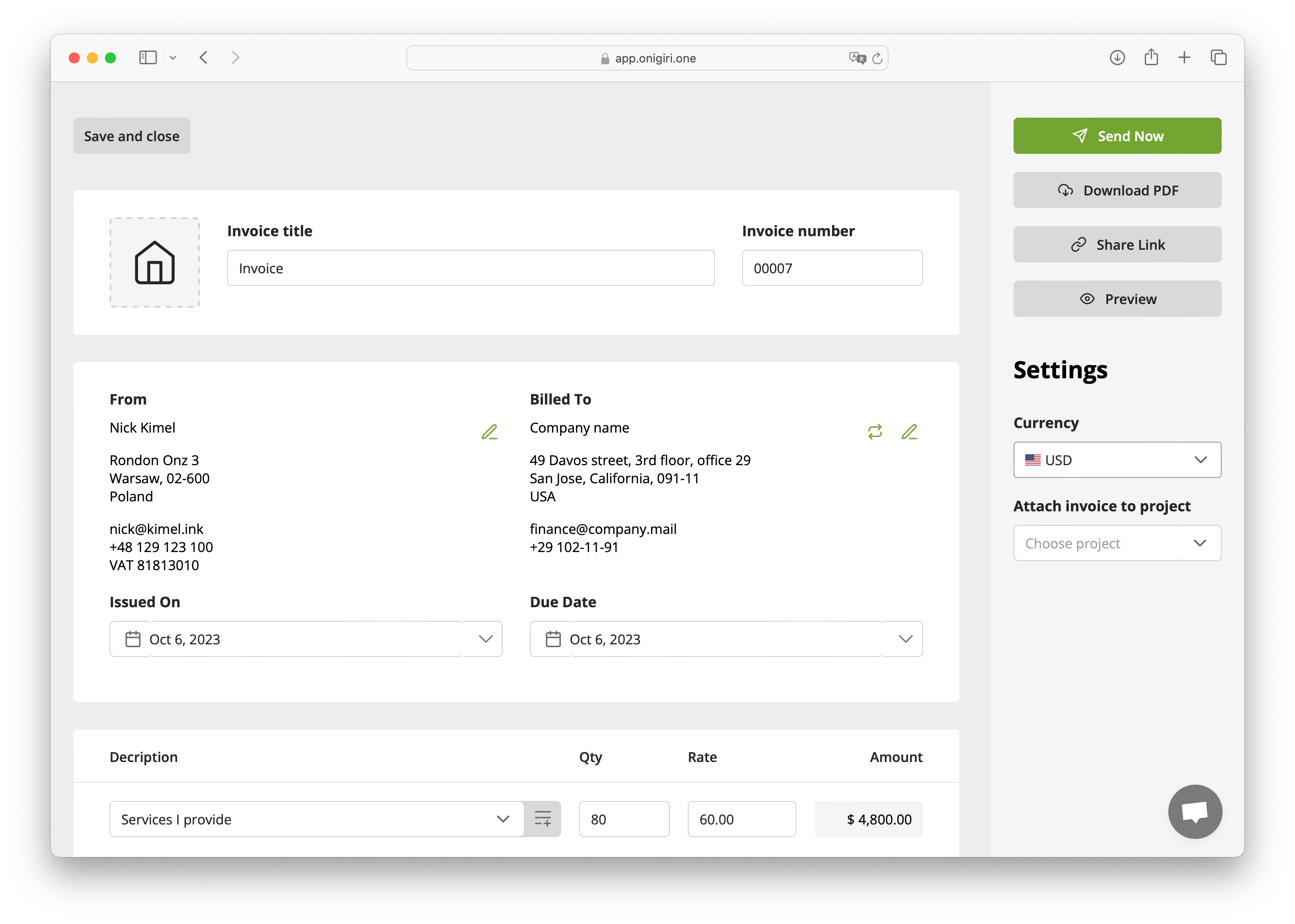The height and width of the screenshot is (924, 1295).
Task: Click the Amount cell showing $4,800.00
Action: (868, 819)
